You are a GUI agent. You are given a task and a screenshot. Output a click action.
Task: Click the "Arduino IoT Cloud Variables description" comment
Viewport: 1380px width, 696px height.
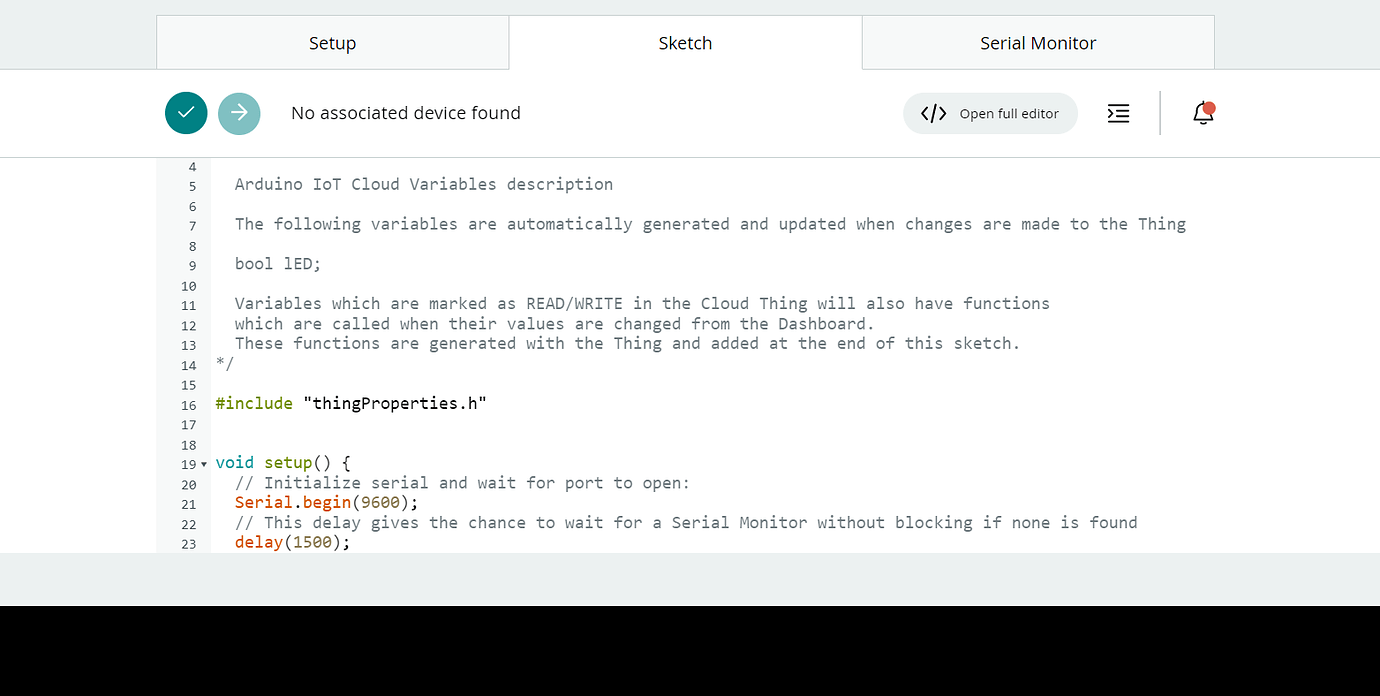(423, 184)
